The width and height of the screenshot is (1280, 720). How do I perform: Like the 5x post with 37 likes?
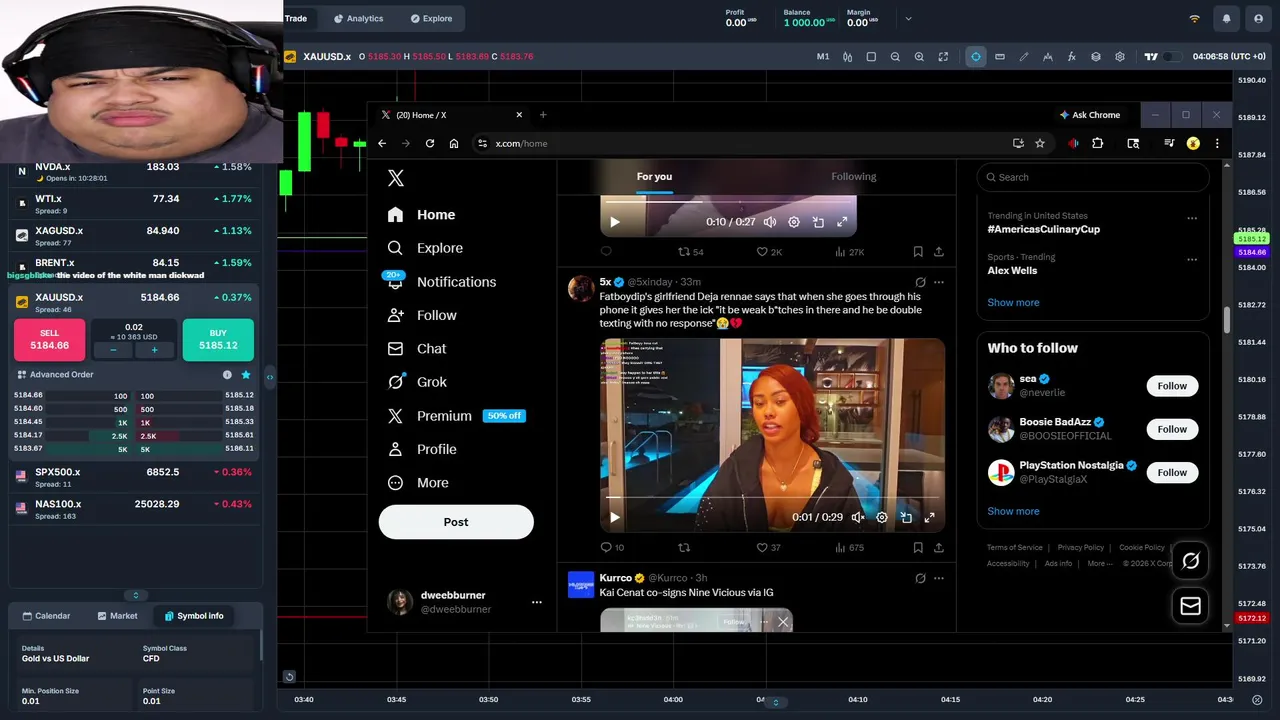click(762, 548)
